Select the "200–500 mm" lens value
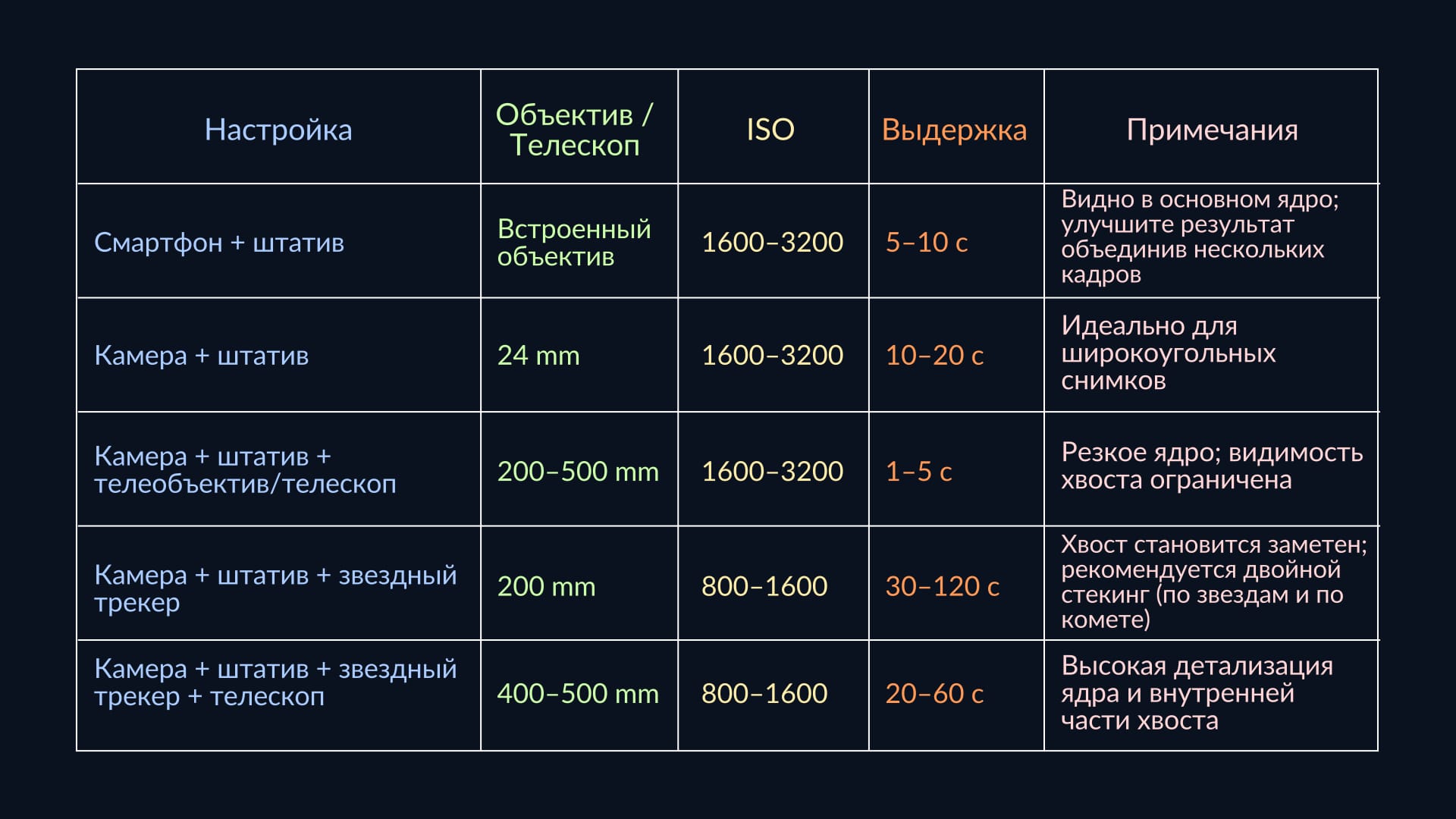Viewport: 1456px width, 819px height. (x=578, y=472)
